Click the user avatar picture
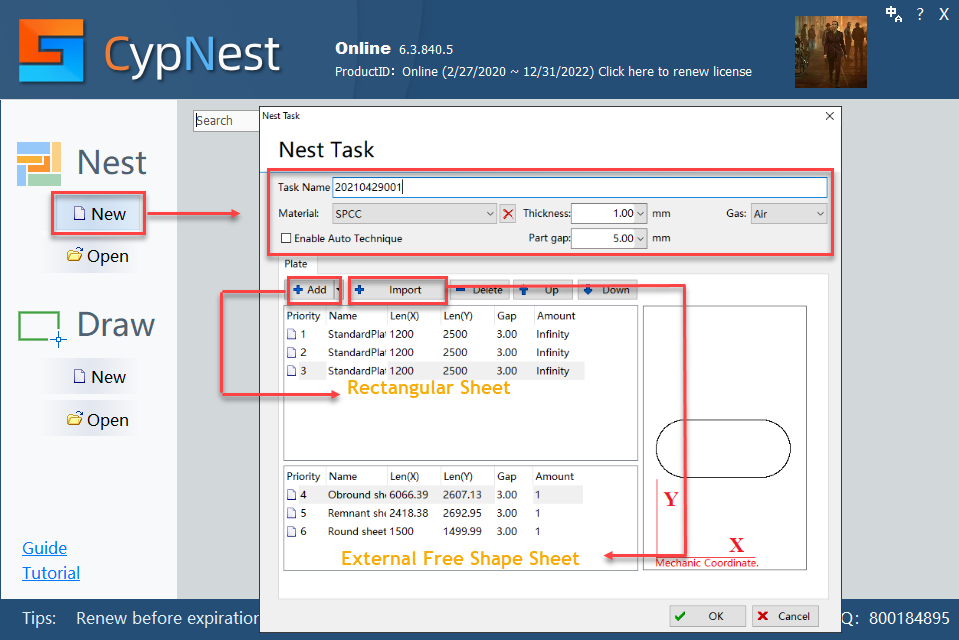The height and width of the screenshot is (640, 959). pyautogui.click(x=831, y=52)
